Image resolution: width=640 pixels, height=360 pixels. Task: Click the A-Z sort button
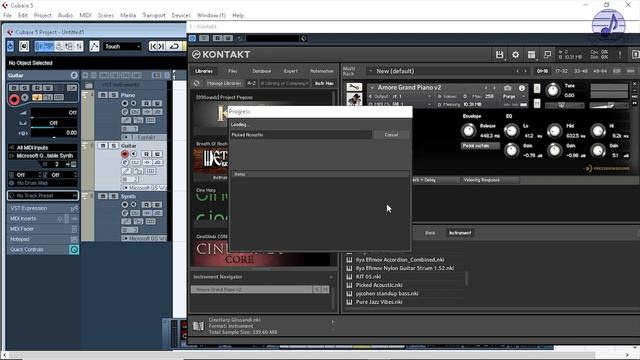click(x=251, y=83)
